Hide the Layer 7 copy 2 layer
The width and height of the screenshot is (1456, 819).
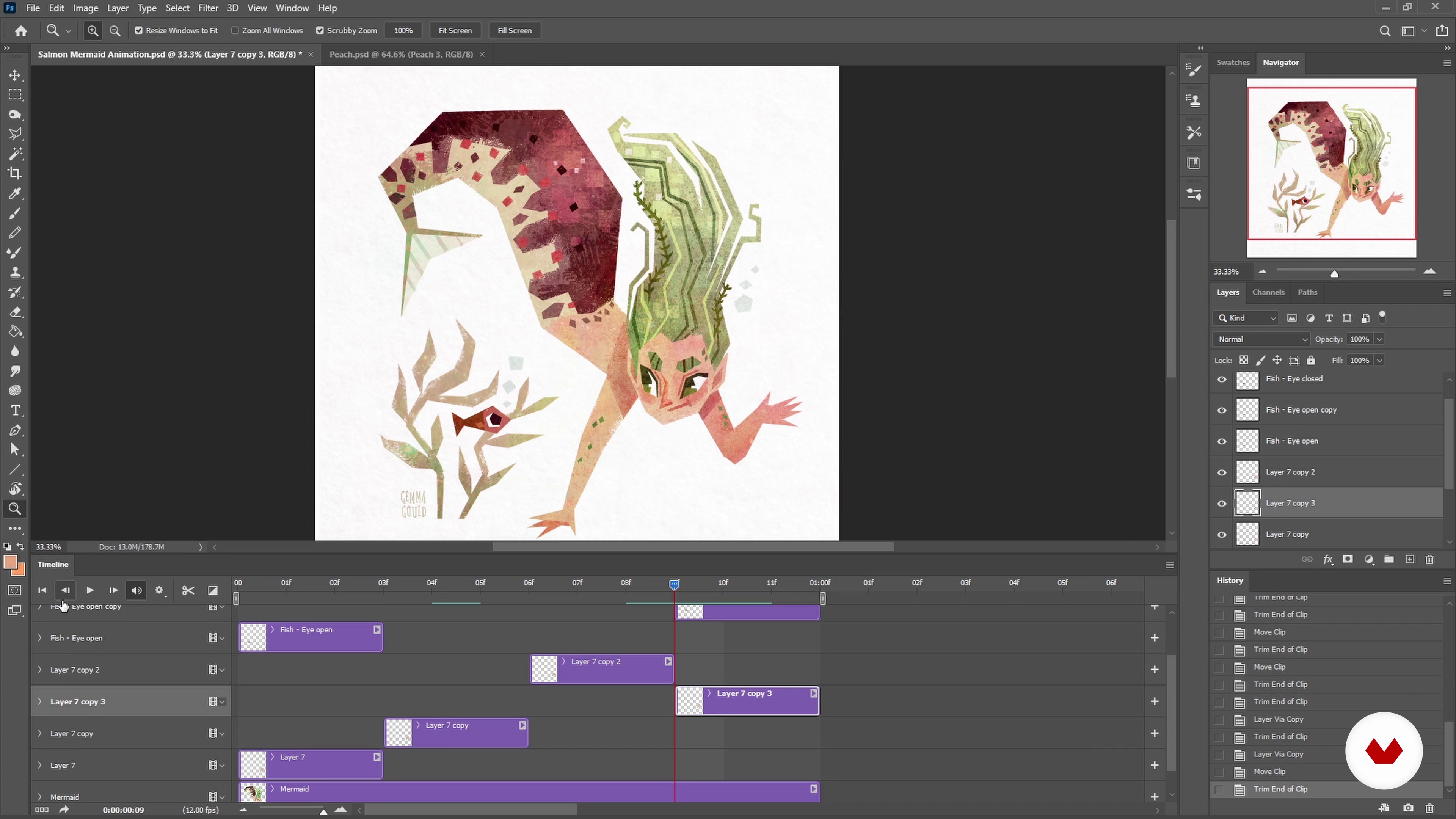click(x=1221, y=472)
